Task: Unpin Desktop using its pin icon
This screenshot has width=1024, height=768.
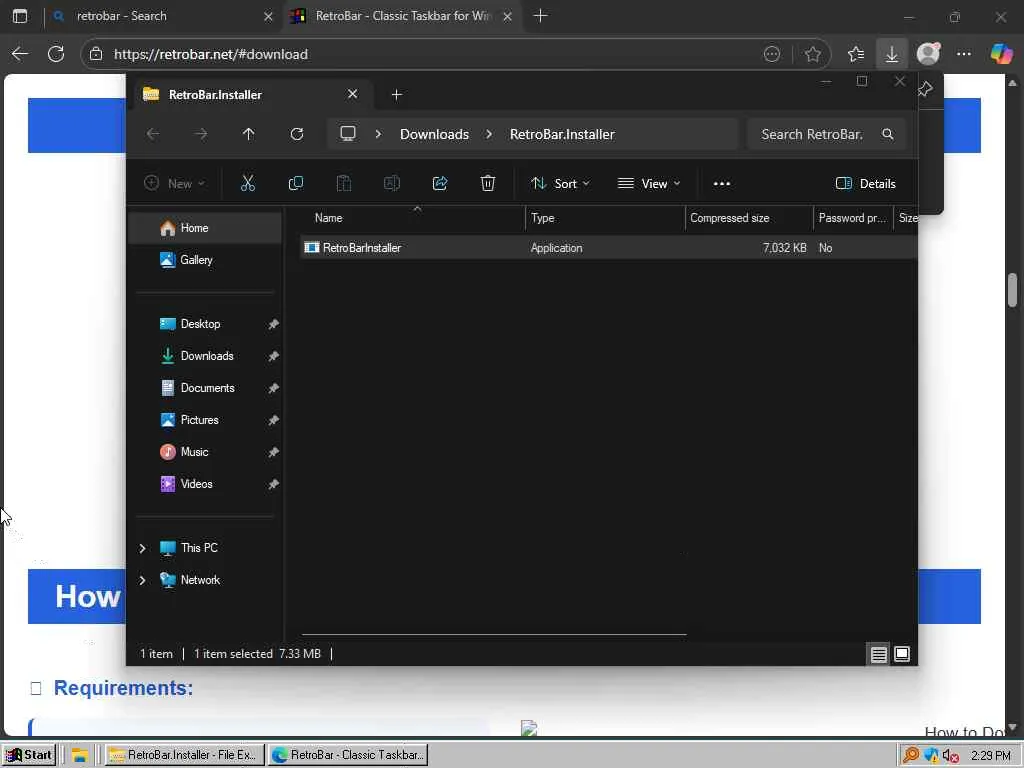Action: [x=274, y=324]
